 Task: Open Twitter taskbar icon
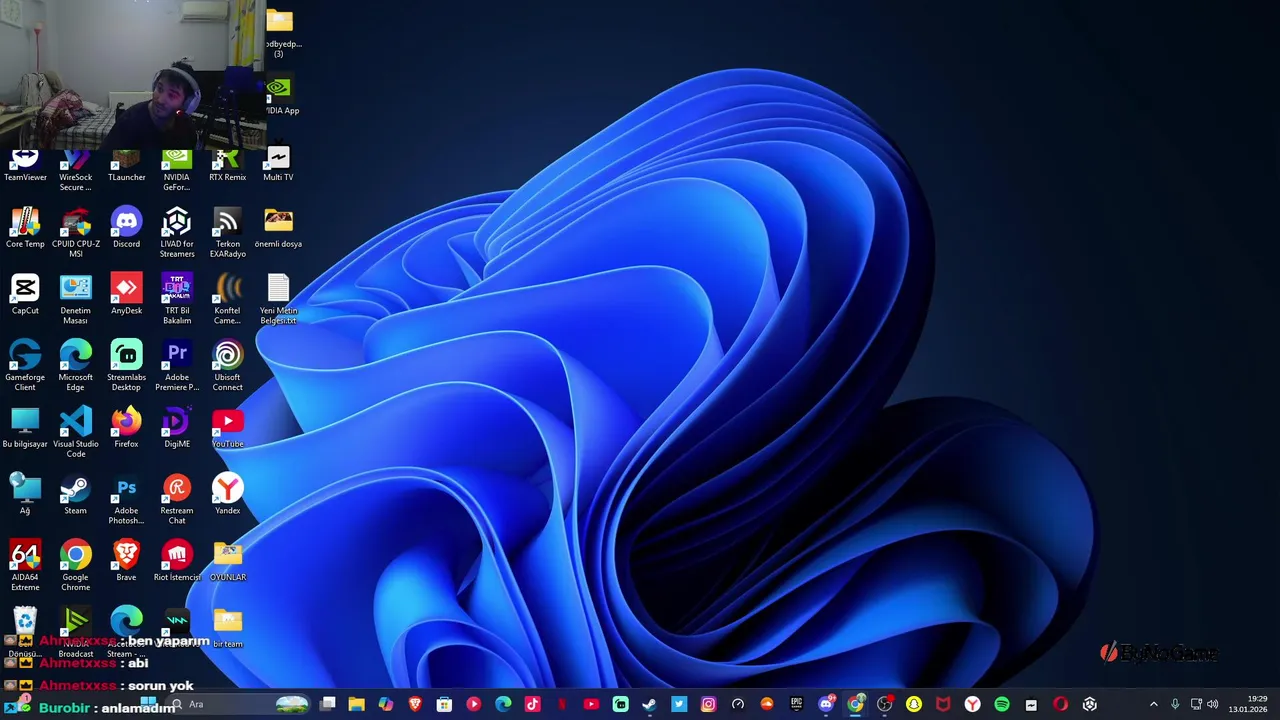[679, 704]
